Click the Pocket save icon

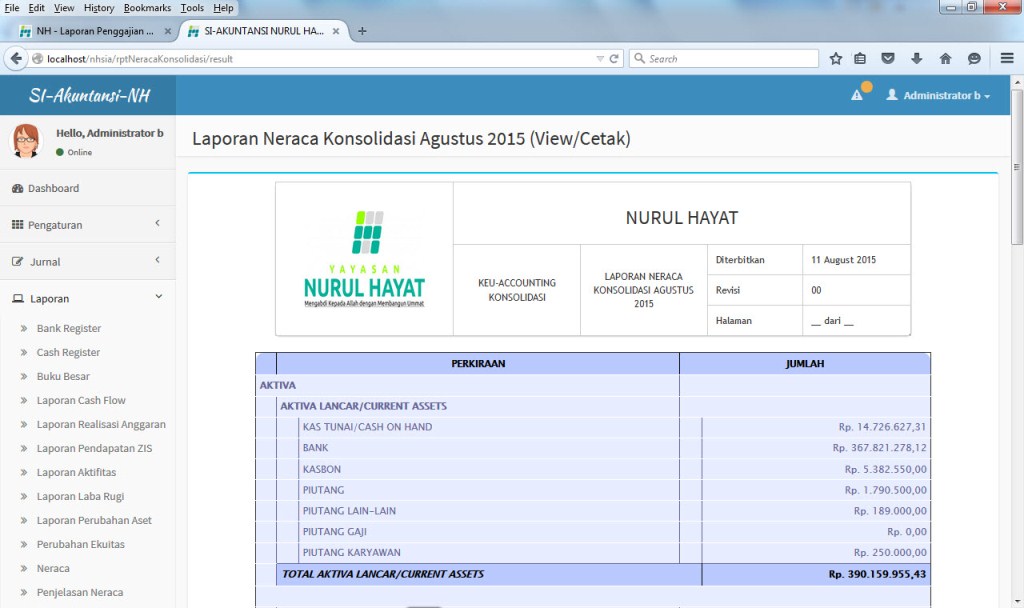click(888, 59)
